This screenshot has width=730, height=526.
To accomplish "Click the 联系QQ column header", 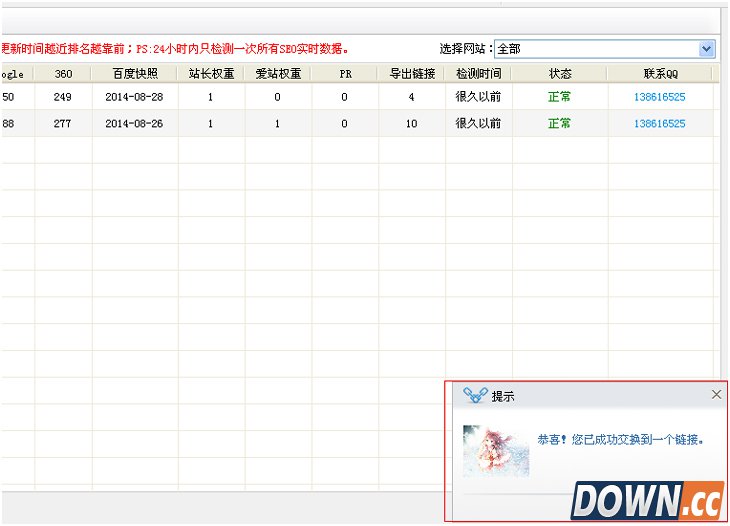I will click(x=659, y=73).
